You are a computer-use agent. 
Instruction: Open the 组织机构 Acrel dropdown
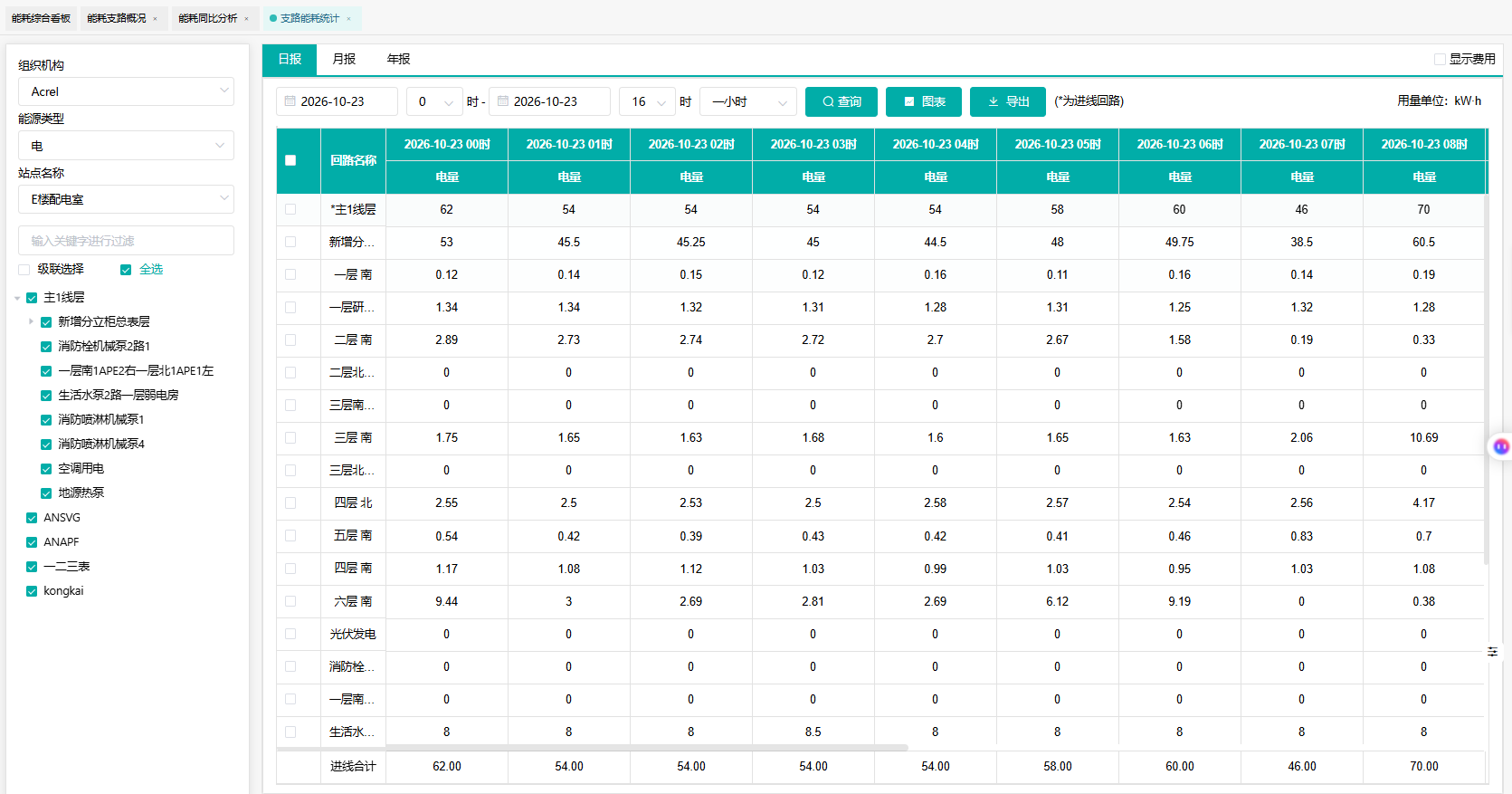pos(126,91)
